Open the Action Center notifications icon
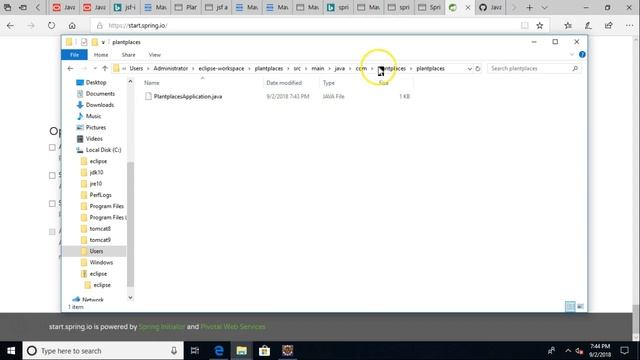The height and width of the screenshot is (360, 640). (x=624, y=351)
